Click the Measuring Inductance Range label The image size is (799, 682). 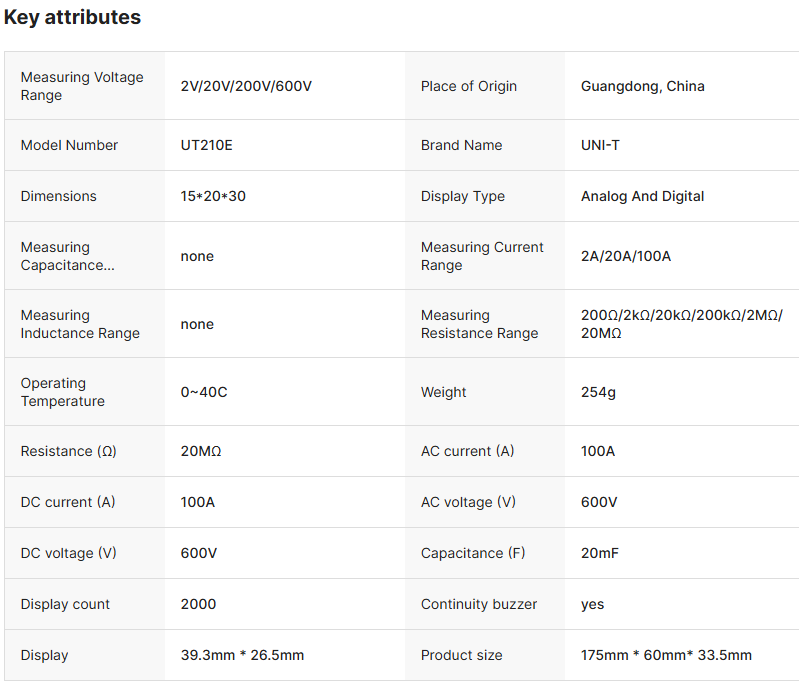80,324
